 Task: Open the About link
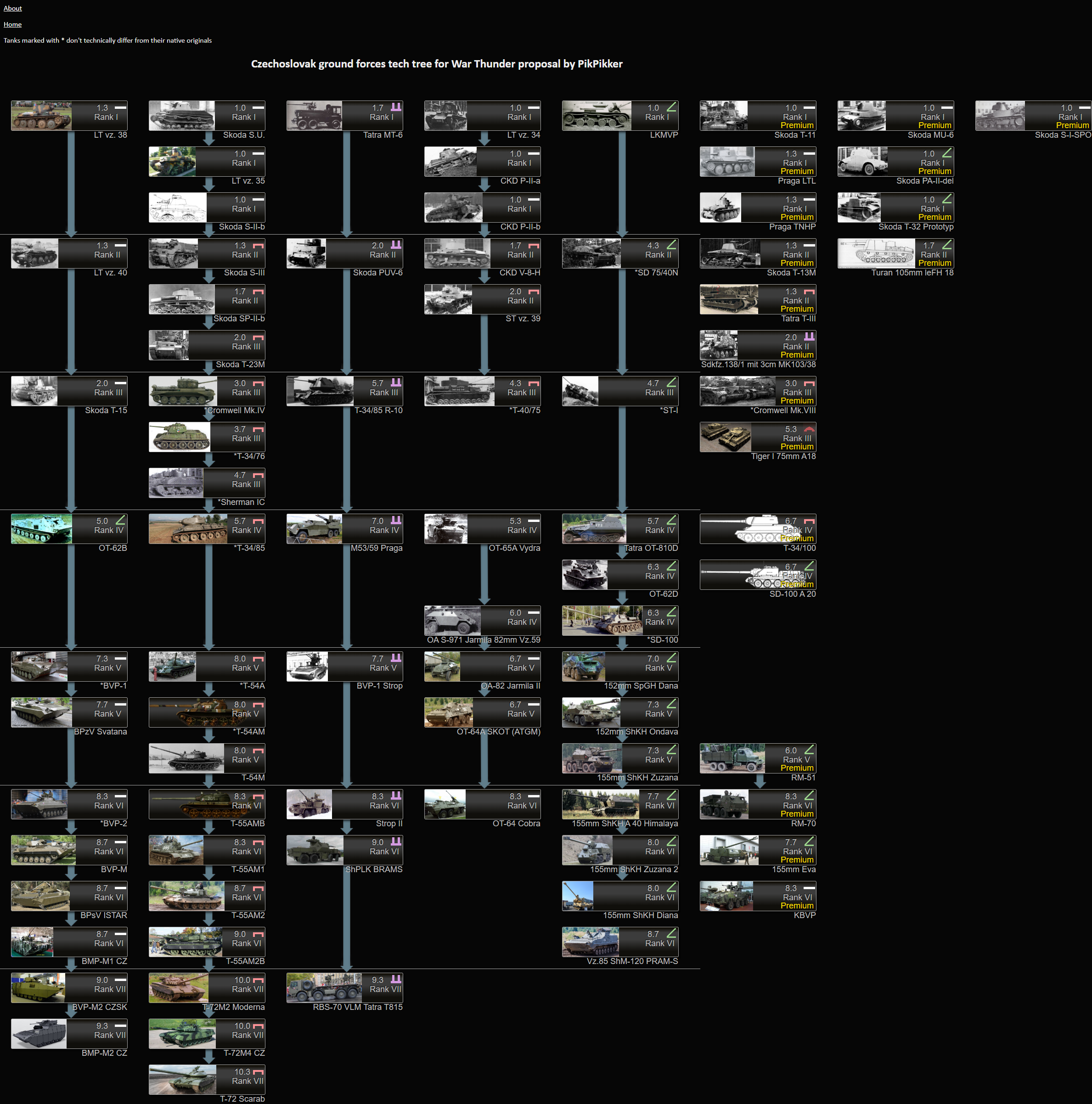pyautogui.click(x=12, y=8)
